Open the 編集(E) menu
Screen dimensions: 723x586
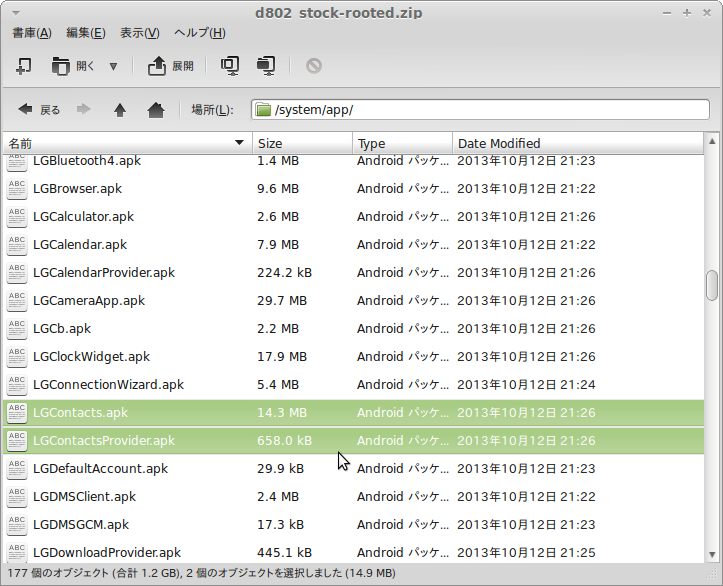86,33
